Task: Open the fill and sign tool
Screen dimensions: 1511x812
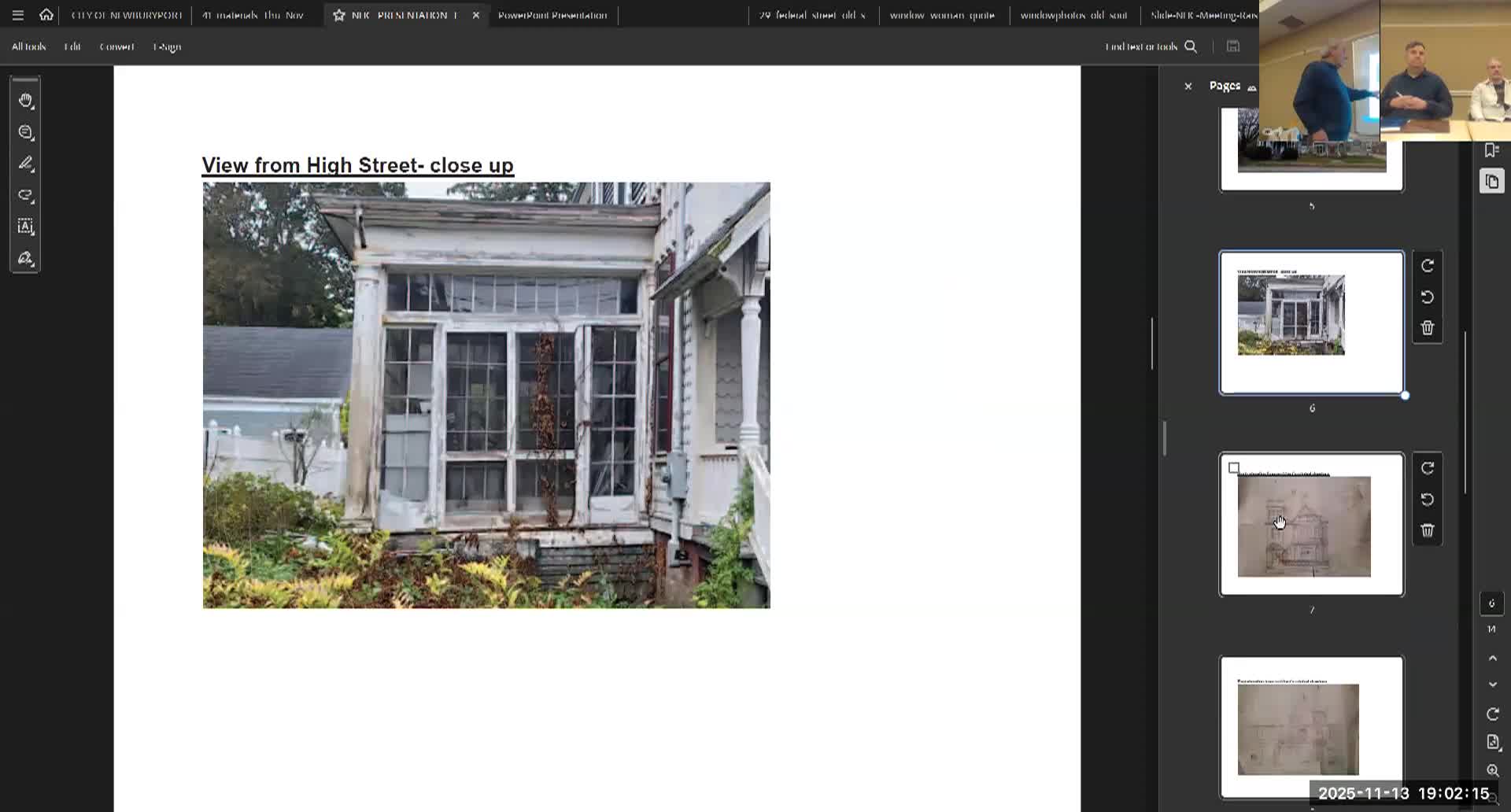Action: [25, 259]
